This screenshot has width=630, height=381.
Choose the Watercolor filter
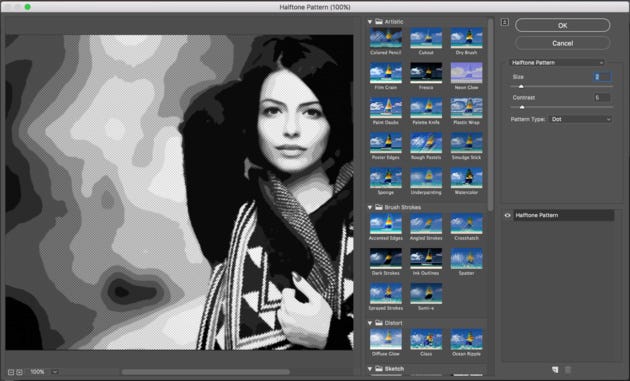point(466,178)
